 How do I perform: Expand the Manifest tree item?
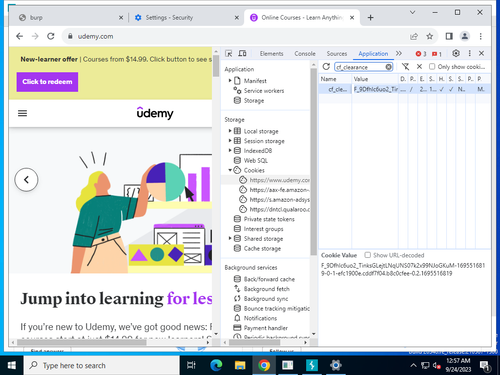pyautogui.click(x=230, y=80)
